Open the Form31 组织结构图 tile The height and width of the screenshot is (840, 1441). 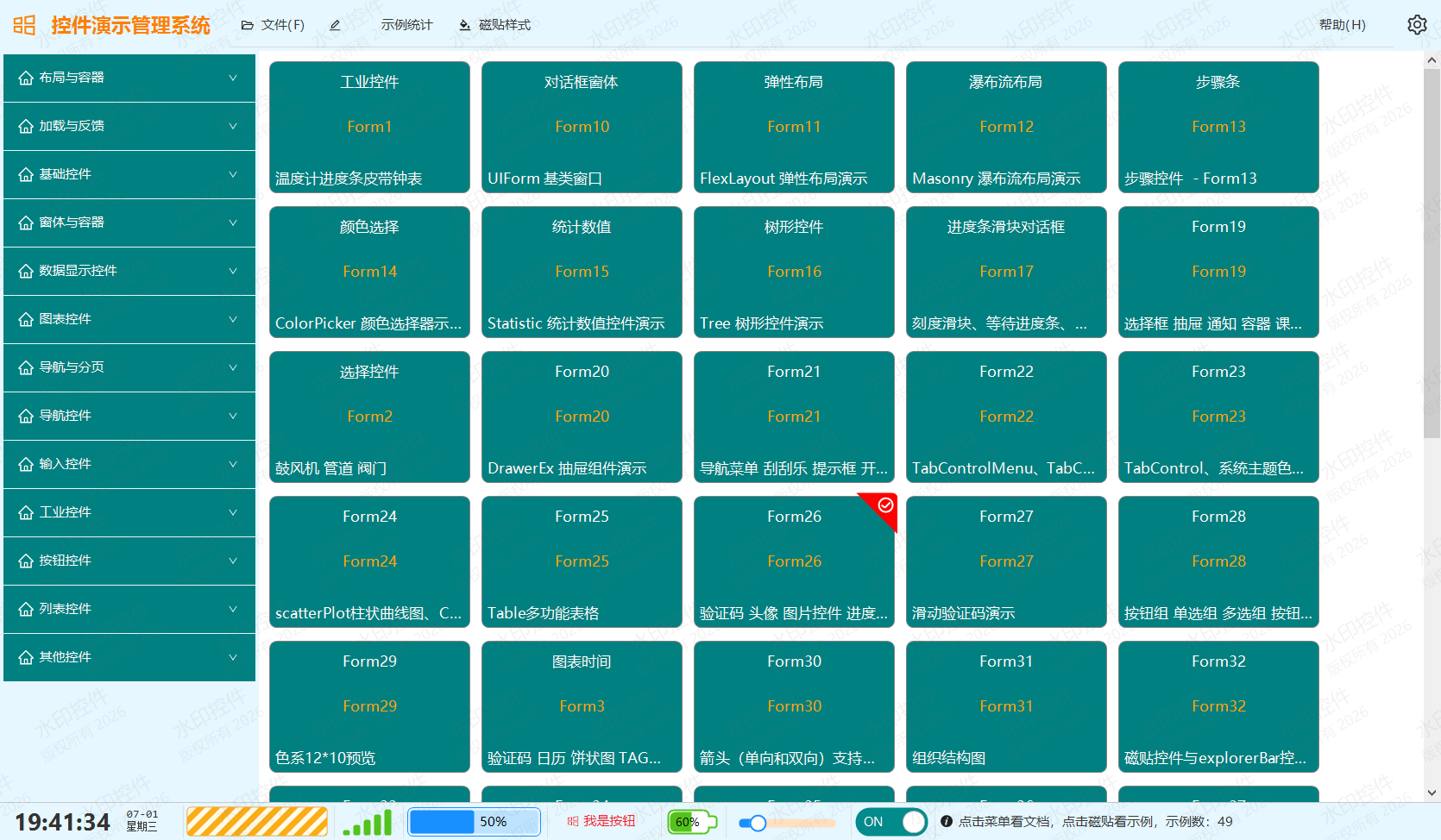click(x=1006, y=706)
